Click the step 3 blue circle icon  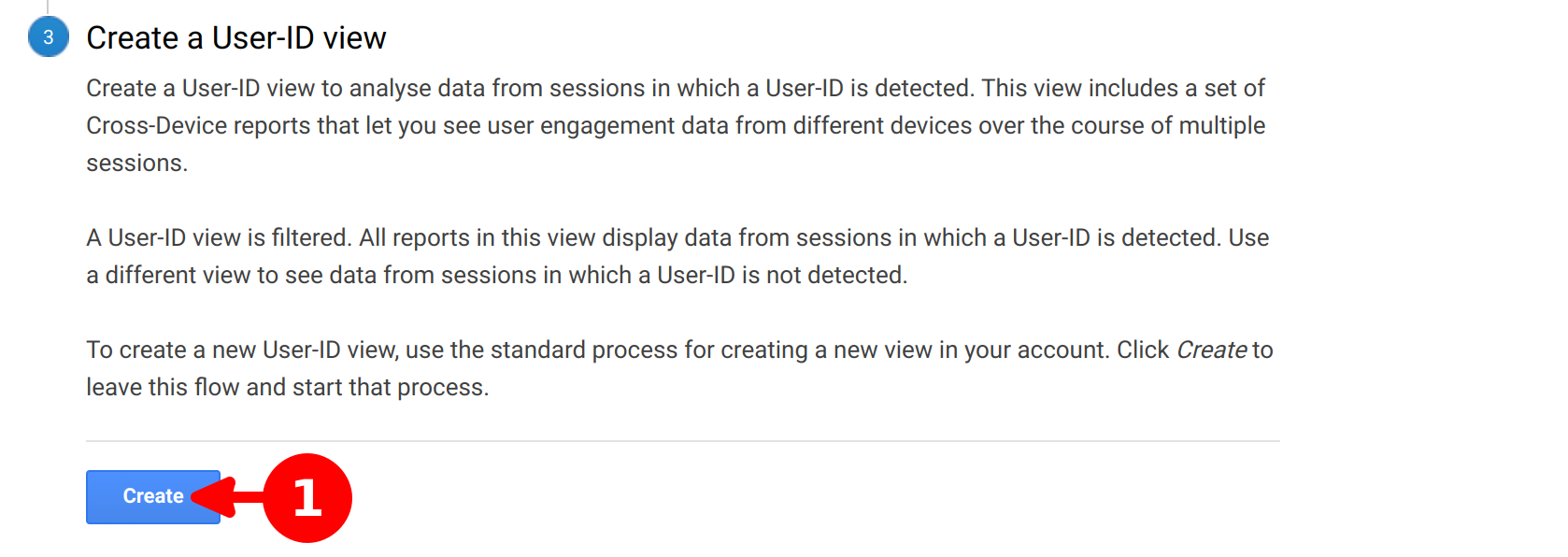[x=48, y=37]
